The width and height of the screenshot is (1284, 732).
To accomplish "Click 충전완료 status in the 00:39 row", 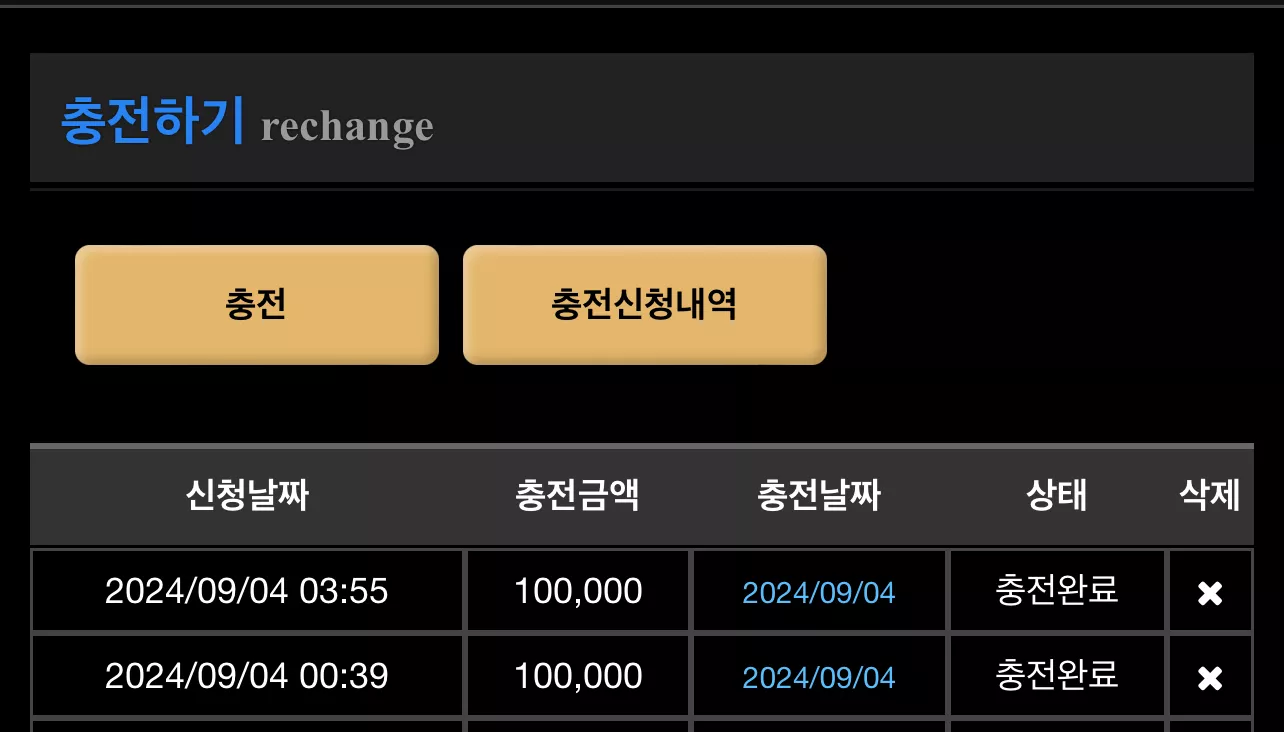I will pos(1057,675).
